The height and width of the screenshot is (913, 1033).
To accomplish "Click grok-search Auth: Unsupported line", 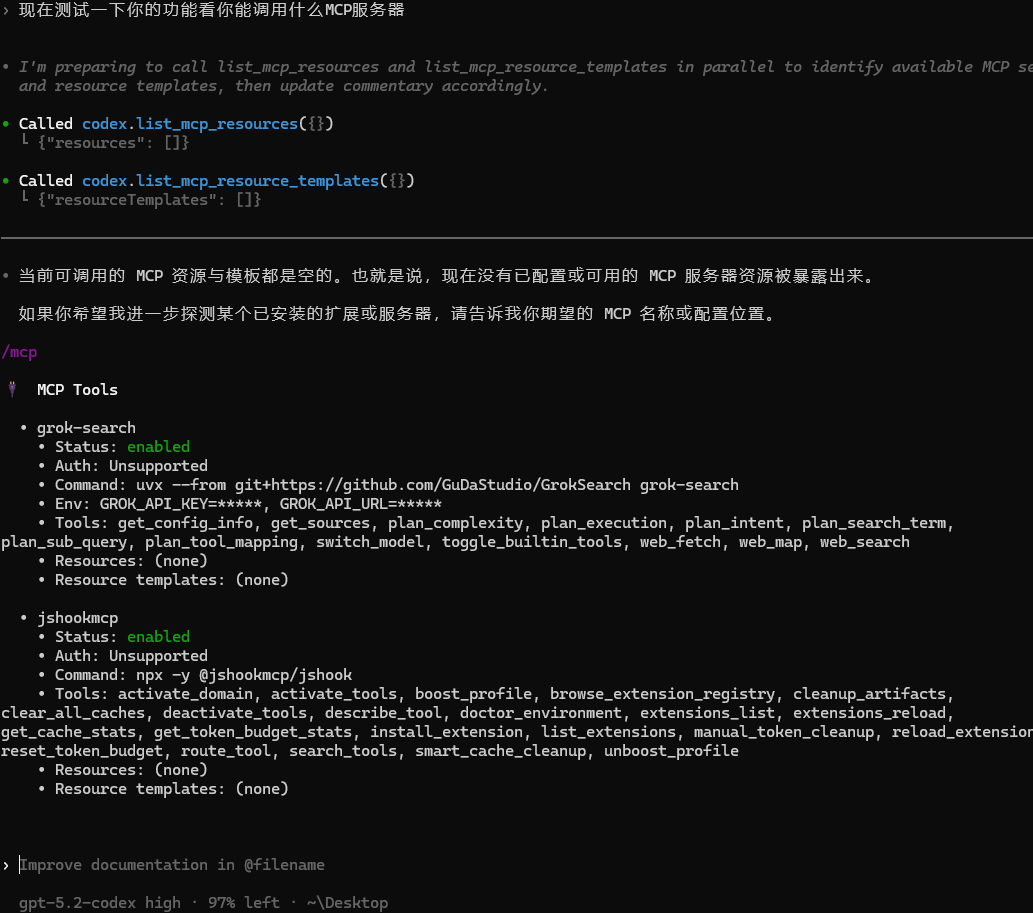I will 131,466.
